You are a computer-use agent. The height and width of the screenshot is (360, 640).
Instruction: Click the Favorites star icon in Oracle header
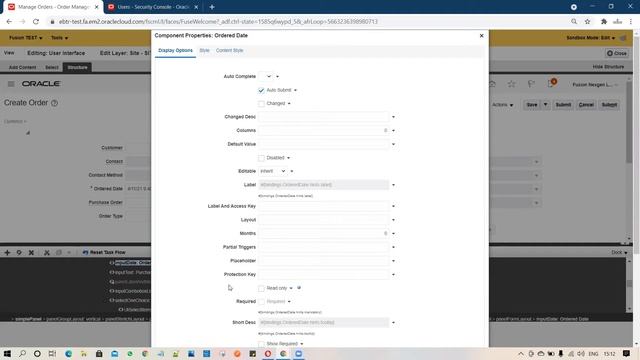[x=511, y=84]
